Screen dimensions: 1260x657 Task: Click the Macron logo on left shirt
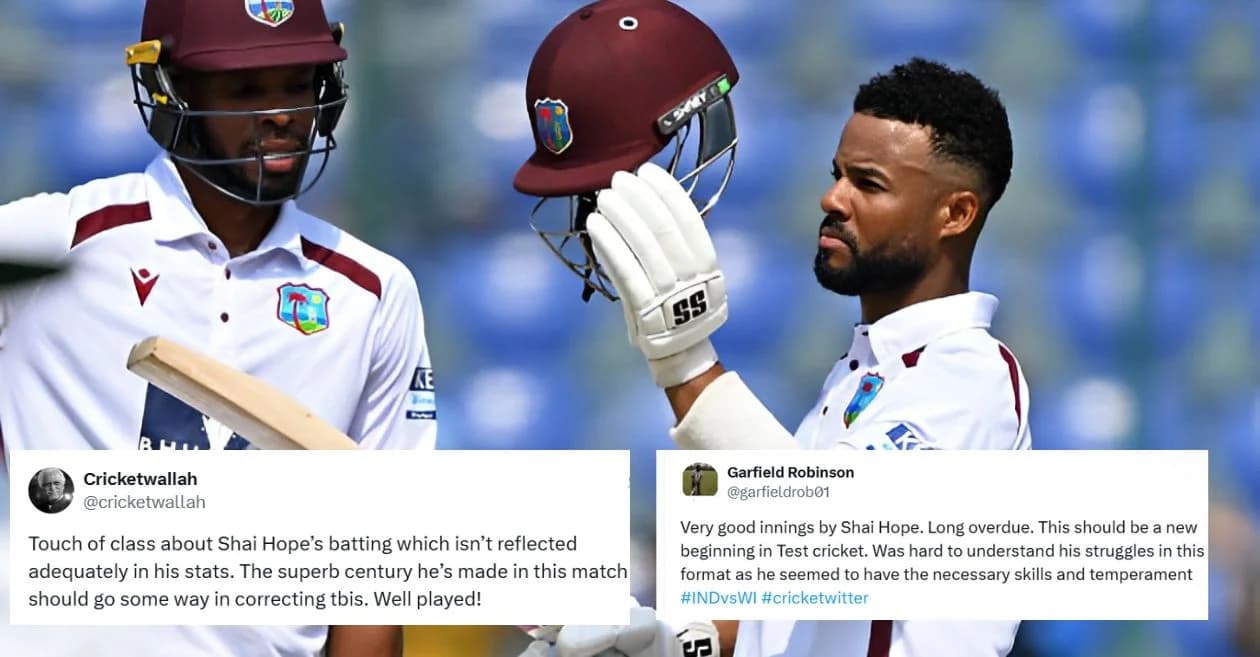tap(144, 286)
